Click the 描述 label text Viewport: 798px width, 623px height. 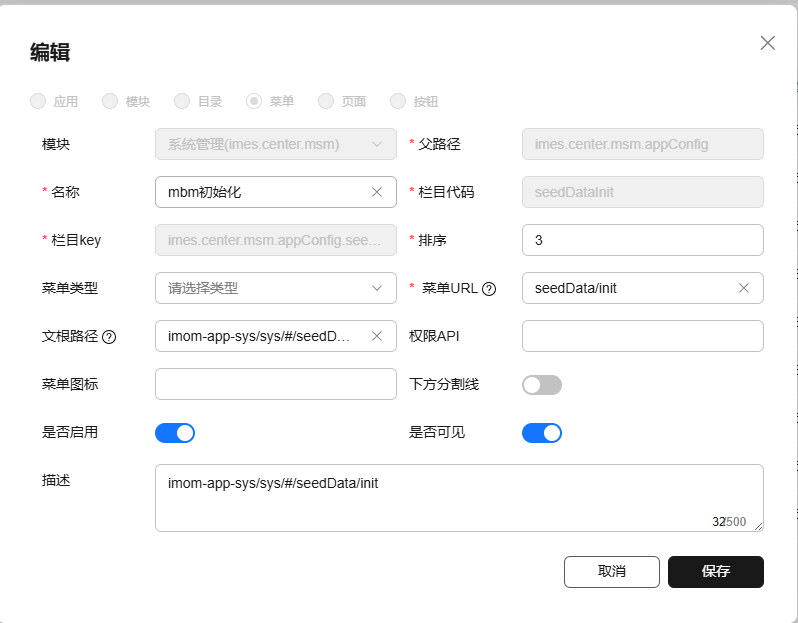(56, 480)
